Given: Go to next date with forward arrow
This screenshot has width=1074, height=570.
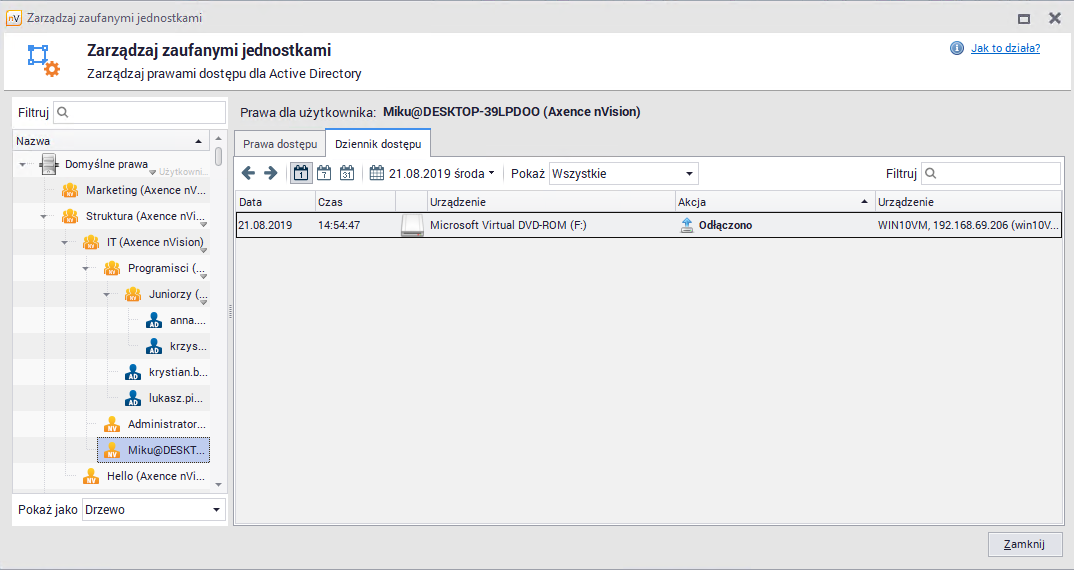Looking at the screenshot, I should pos(270,173).
